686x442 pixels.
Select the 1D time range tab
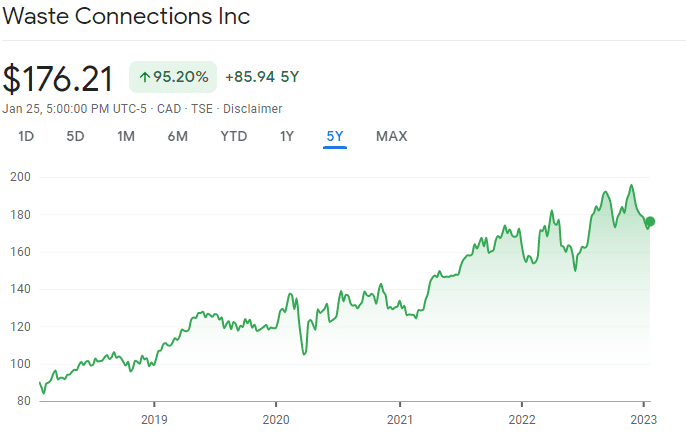27,136
